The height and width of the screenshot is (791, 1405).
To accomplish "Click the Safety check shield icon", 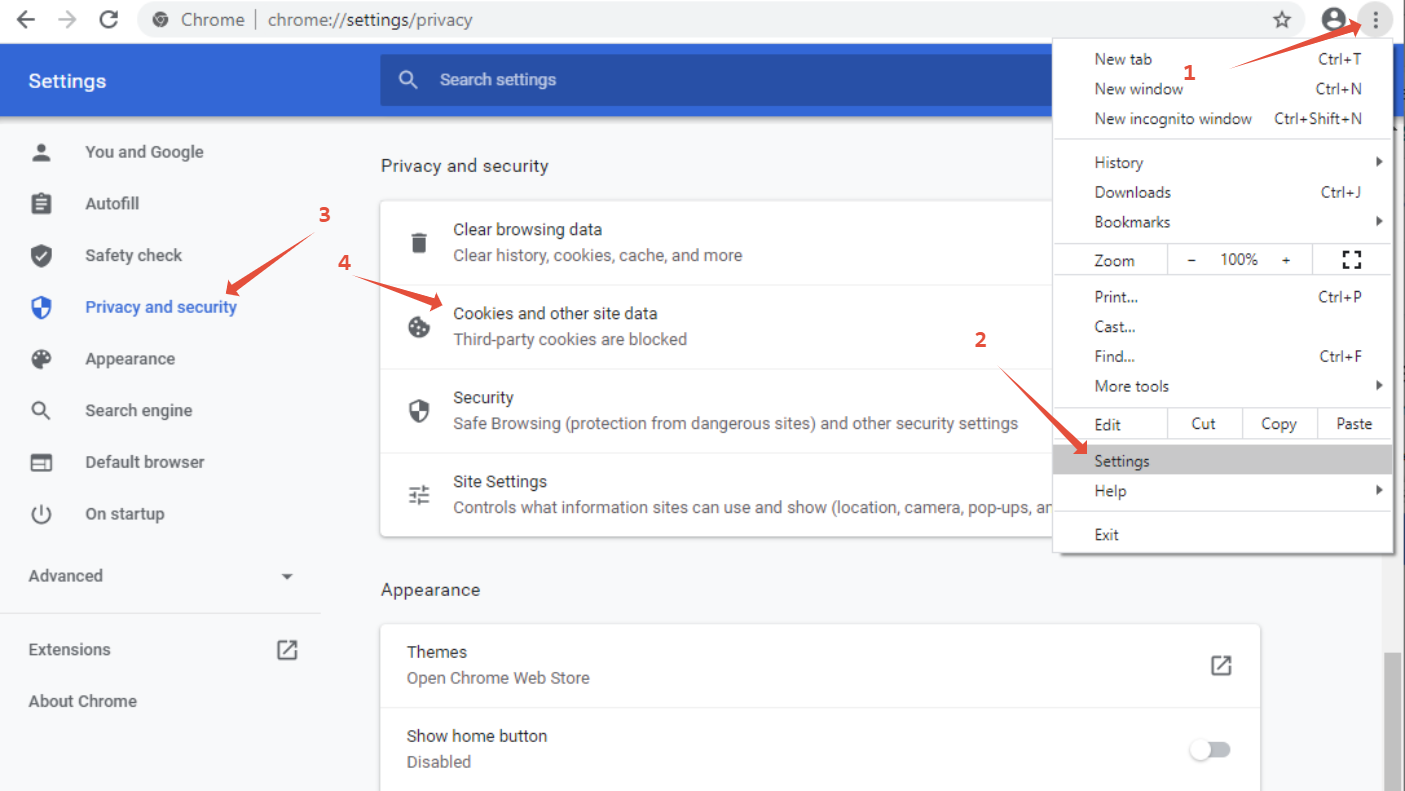I will 41,256.
